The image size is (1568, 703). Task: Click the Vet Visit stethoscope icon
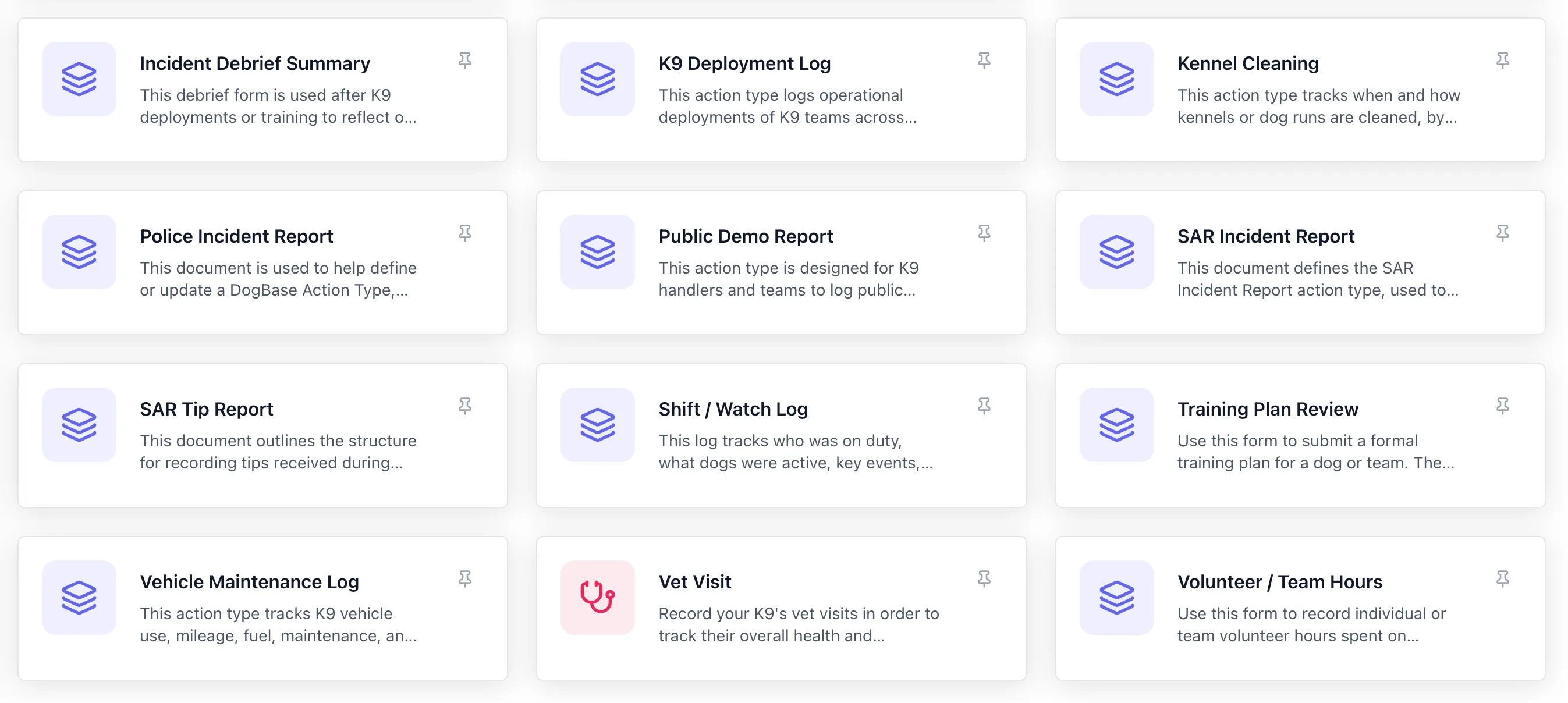pyautogui.click(x=598, y=598)
